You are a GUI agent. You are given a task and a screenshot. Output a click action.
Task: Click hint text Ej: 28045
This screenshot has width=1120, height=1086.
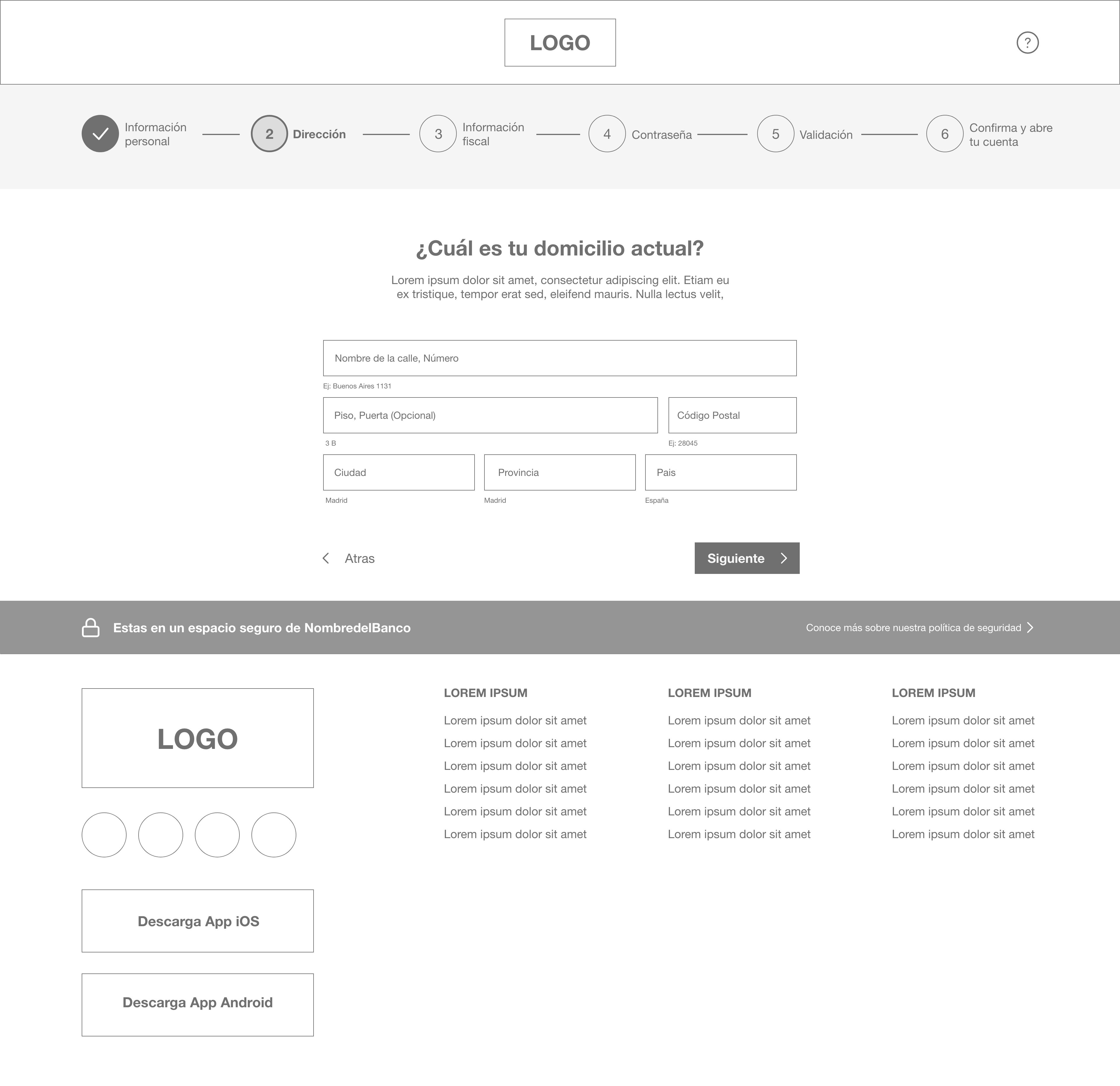pos(683,443)
